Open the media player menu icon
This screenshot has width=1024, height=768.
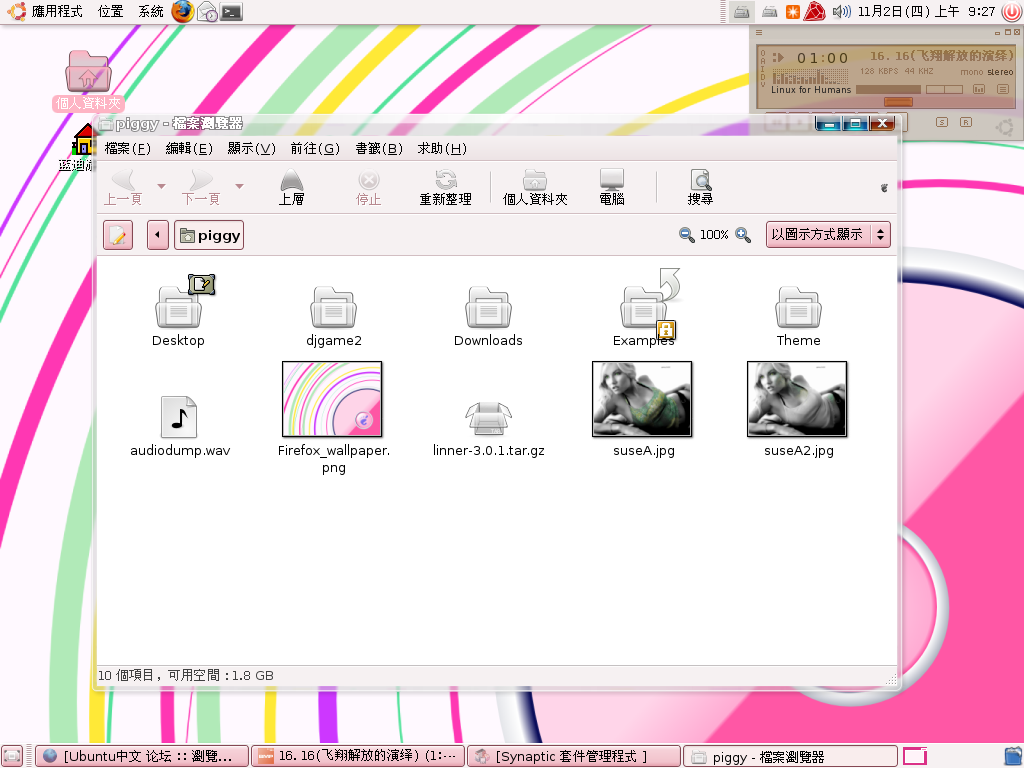(x=759, y=32)
